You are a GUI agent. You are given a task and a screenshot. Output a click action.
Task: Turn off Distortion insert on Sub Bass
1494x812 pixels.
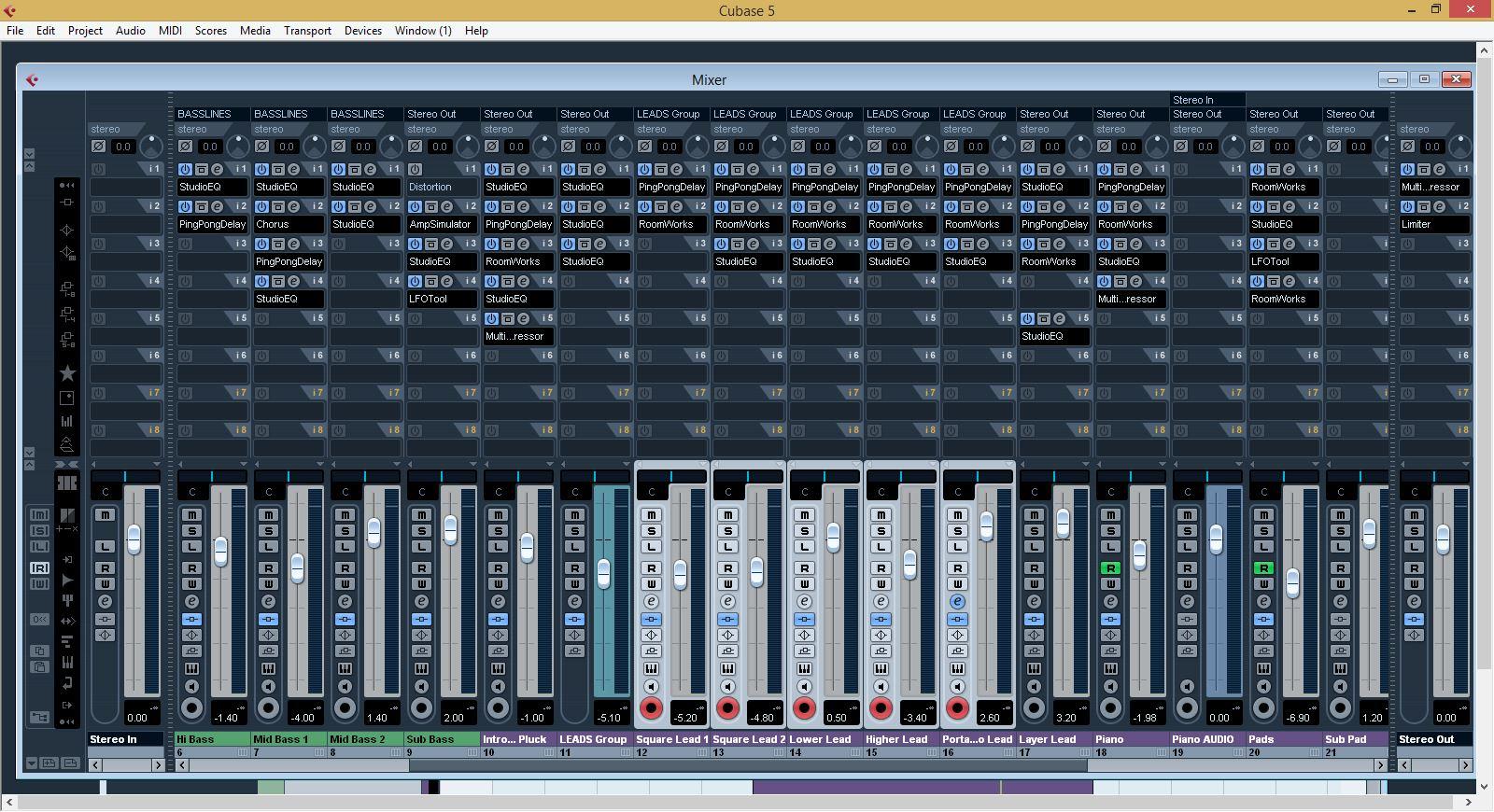[x=415, y=170]
